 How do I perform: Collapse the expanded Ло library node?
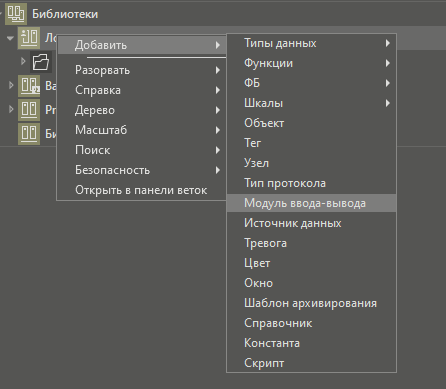[x=10, y=38]
